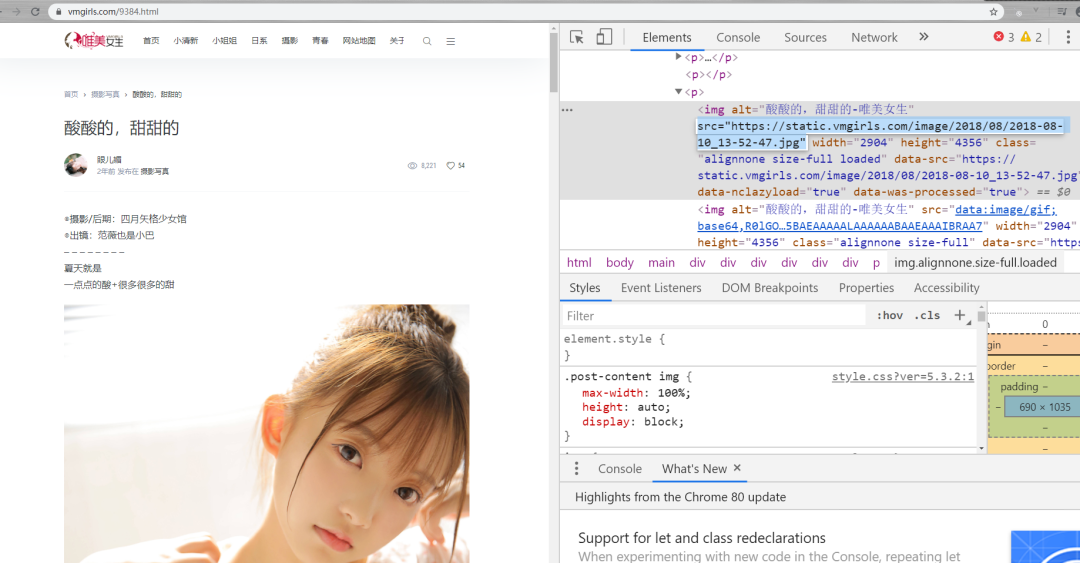Select html in the DOM breadcrumb
The image size is (1080, 563).
tap(579, 263)
